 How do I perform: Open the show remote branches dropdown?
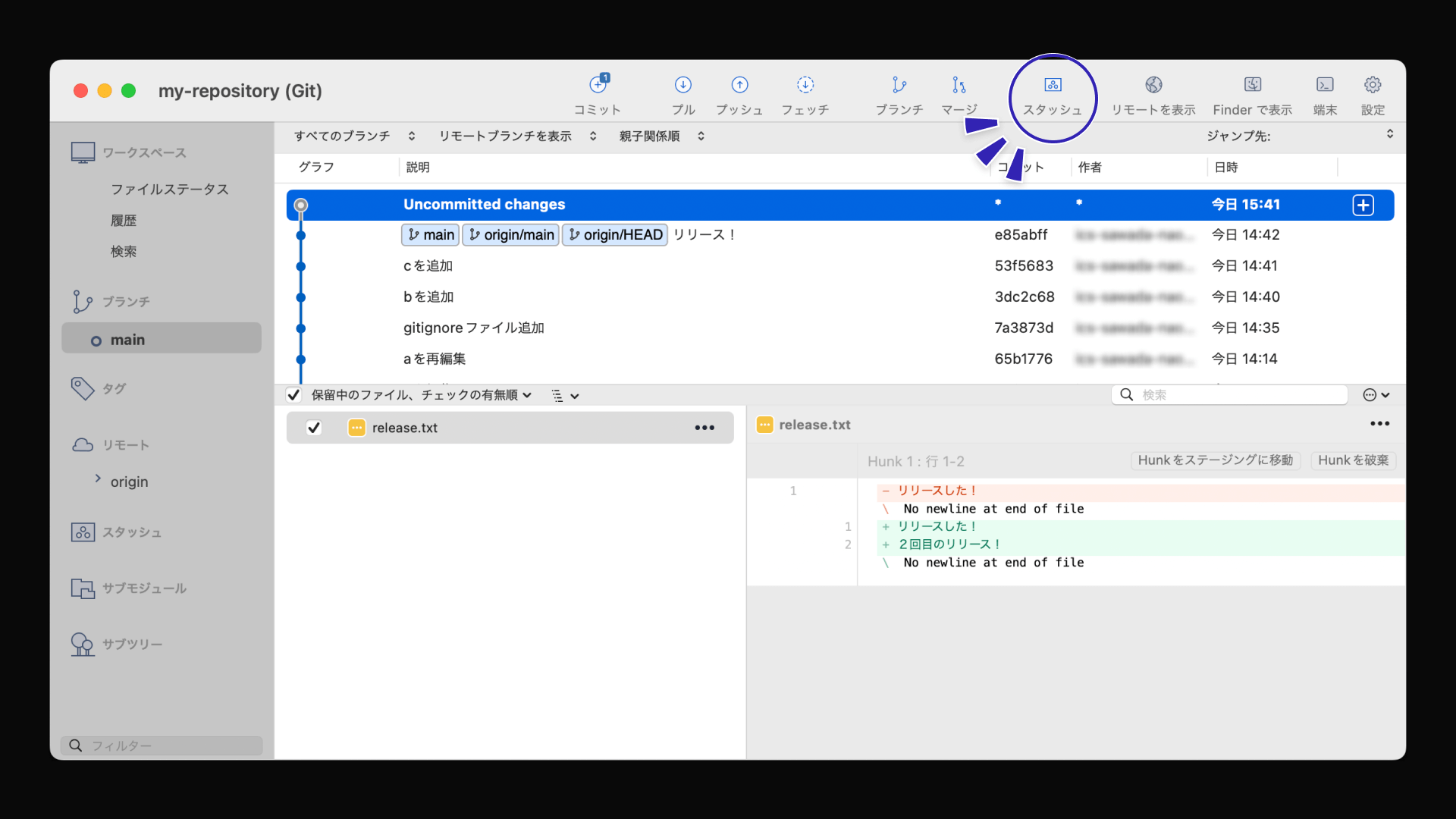coord(518,136)
